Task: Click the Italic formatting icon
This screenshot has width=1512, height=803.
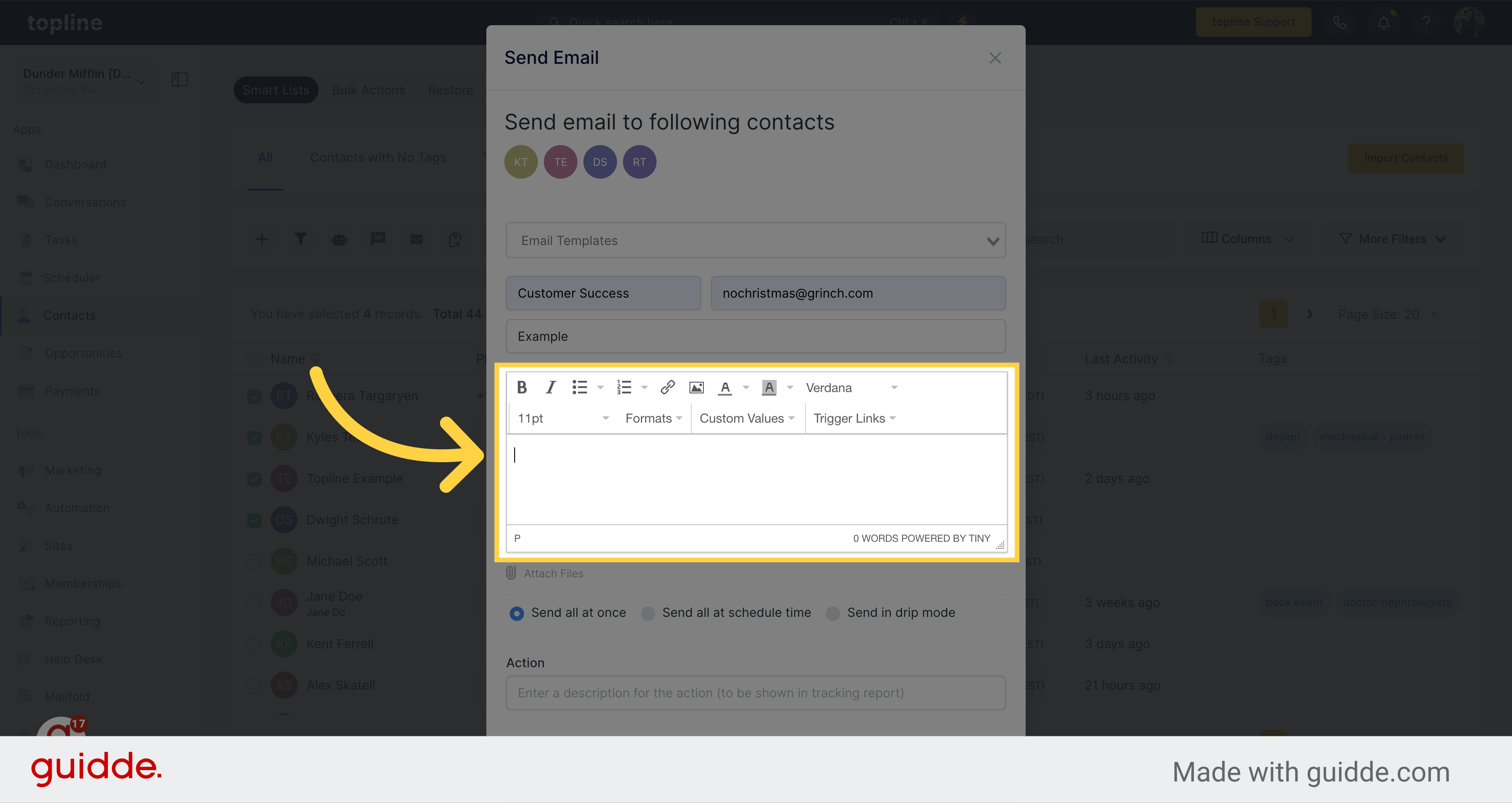Action: [x=551, y=387]
